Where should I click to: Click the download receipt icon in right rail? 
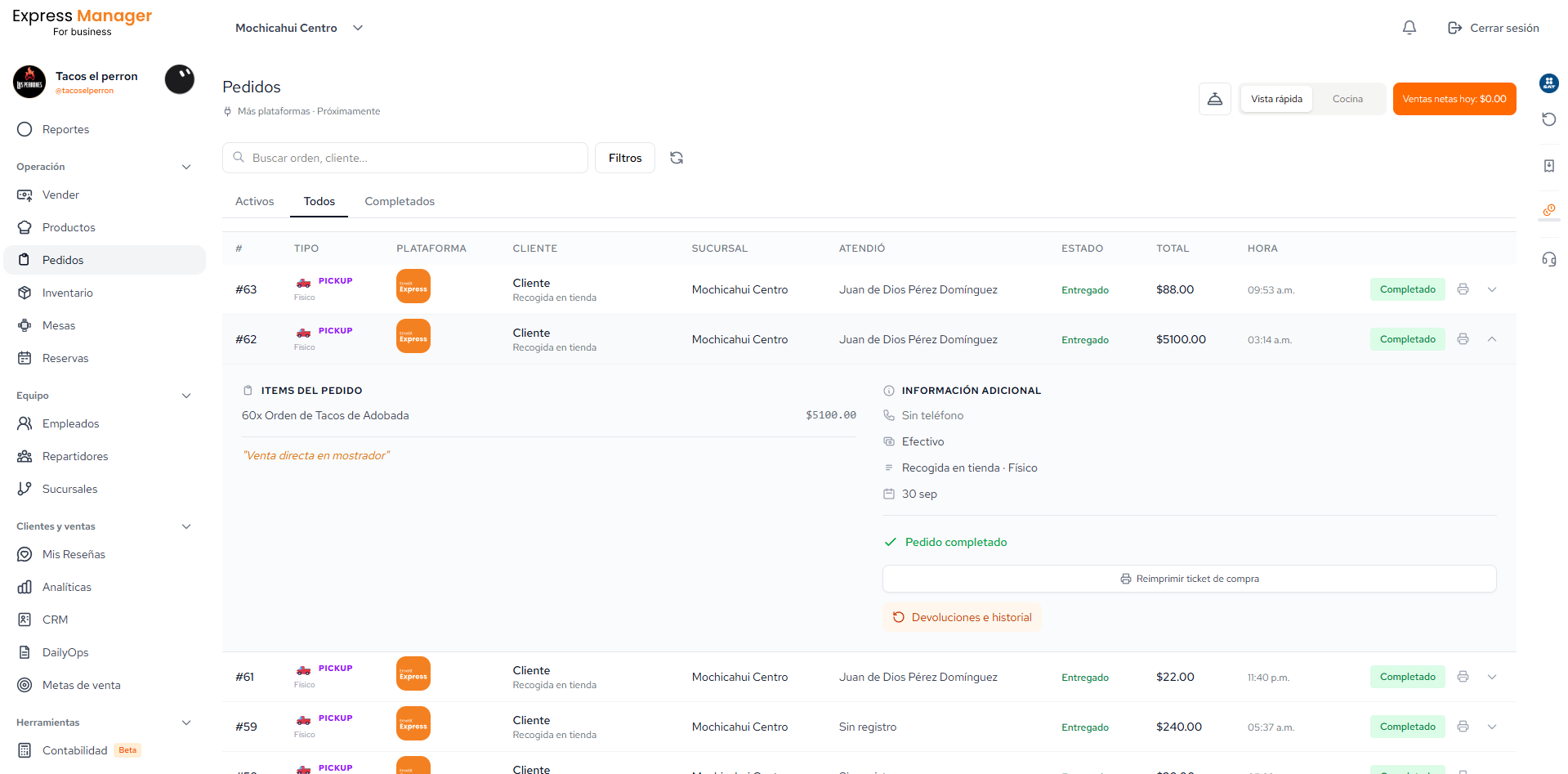[1549, 166]
